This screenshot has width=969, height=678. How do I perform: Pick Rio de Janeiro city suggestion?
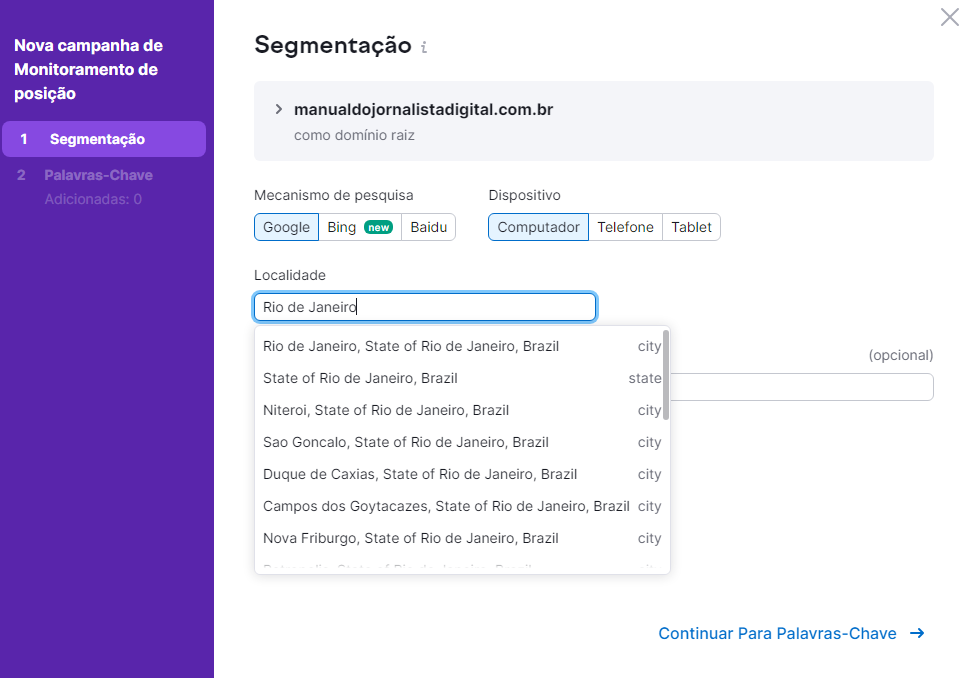pos(411,346)
